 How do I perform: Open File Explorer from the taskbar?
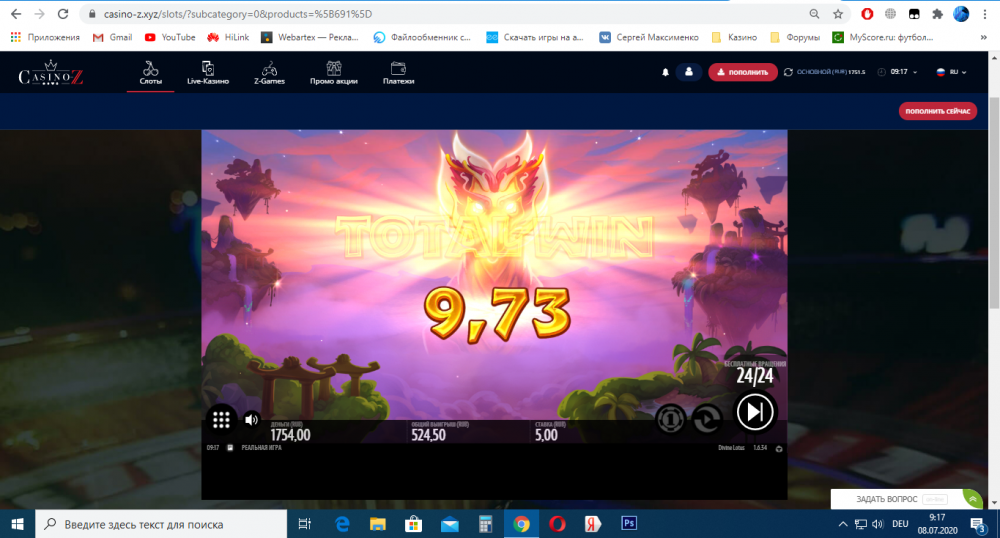pyautogui.click(x=378, y=524)
